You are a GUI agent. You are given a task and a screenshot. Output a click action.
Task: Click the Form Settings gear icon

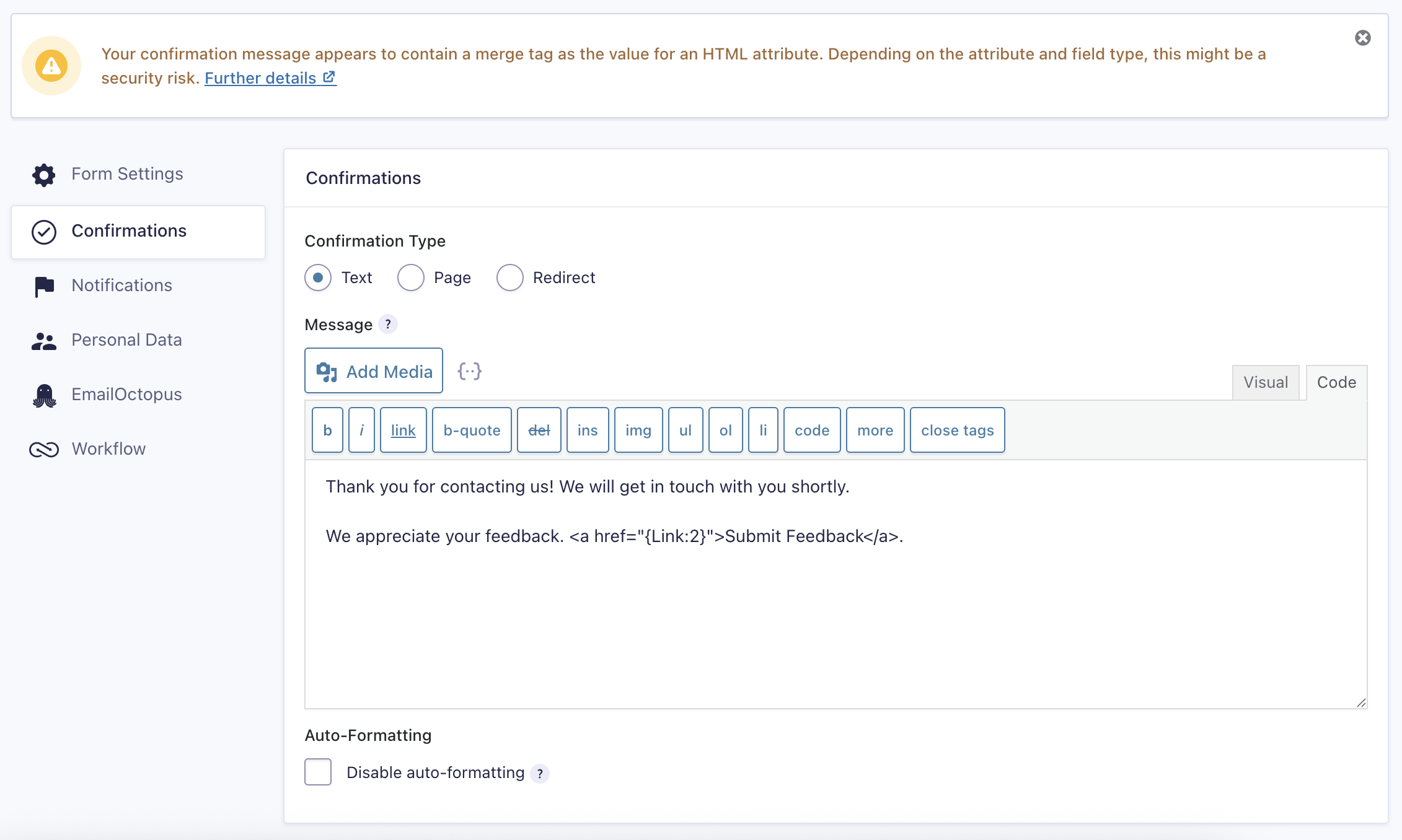(43, 175)
